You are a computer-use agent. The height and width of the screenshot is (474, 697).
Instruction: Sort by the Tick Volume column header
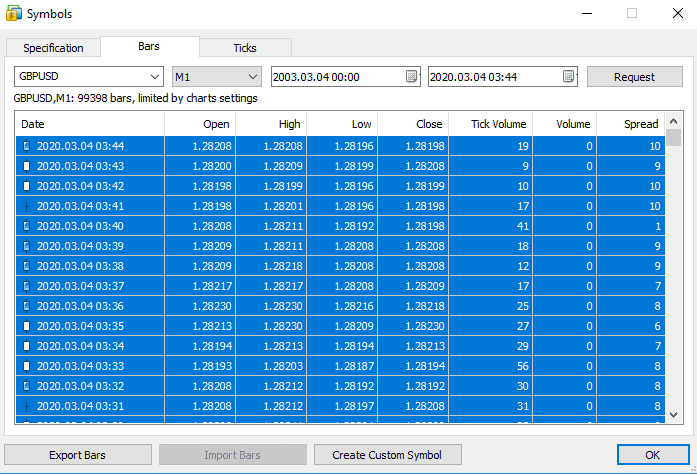click(x=491, y=124)
